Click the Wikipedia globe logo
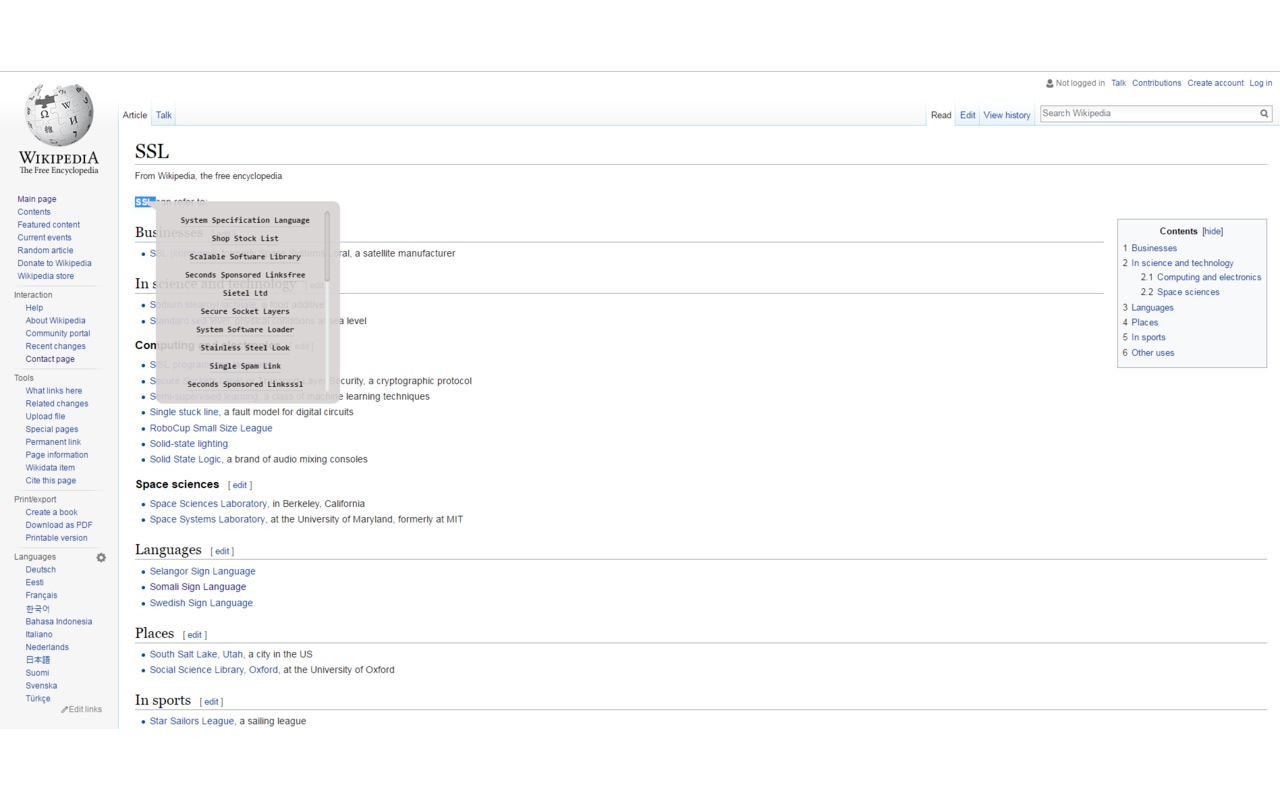Screen dimensions: 1280x800 pos(59,114)
